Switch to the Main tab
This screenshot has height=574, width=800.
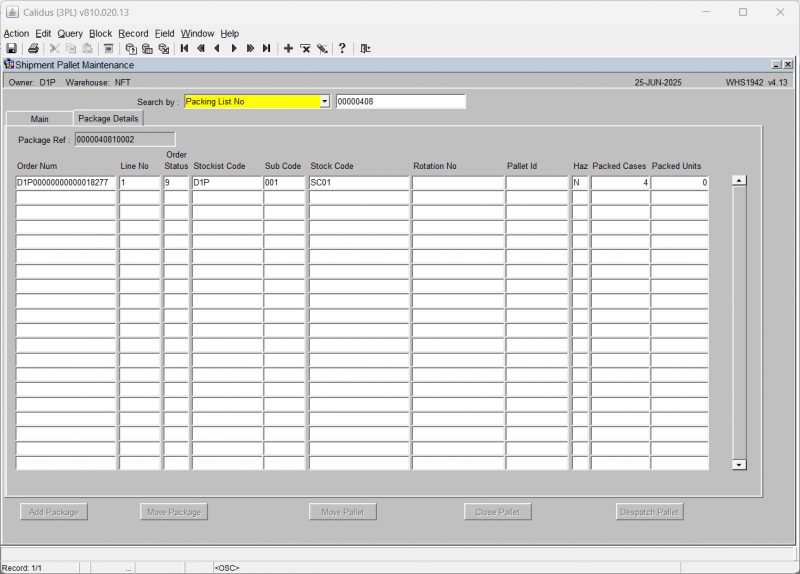39,119
